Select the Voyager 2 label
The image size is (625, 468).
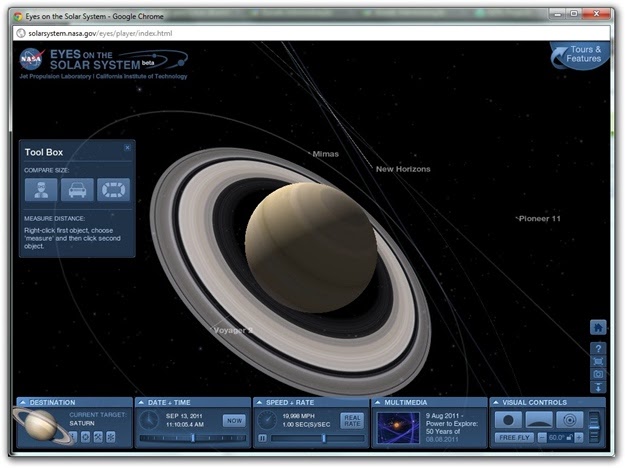tap(233, 330)
